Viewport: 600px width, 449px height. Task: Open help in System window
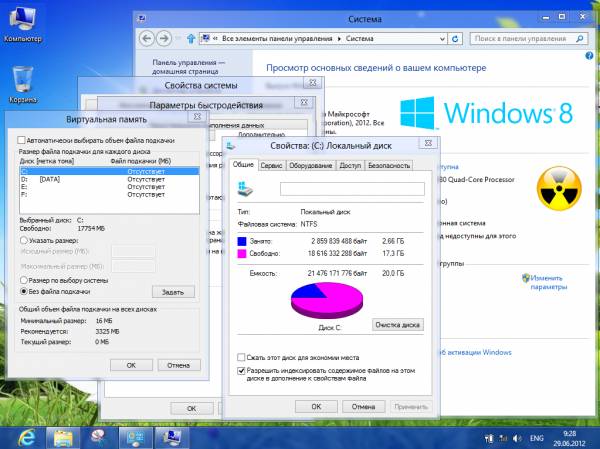click(589, 56)
